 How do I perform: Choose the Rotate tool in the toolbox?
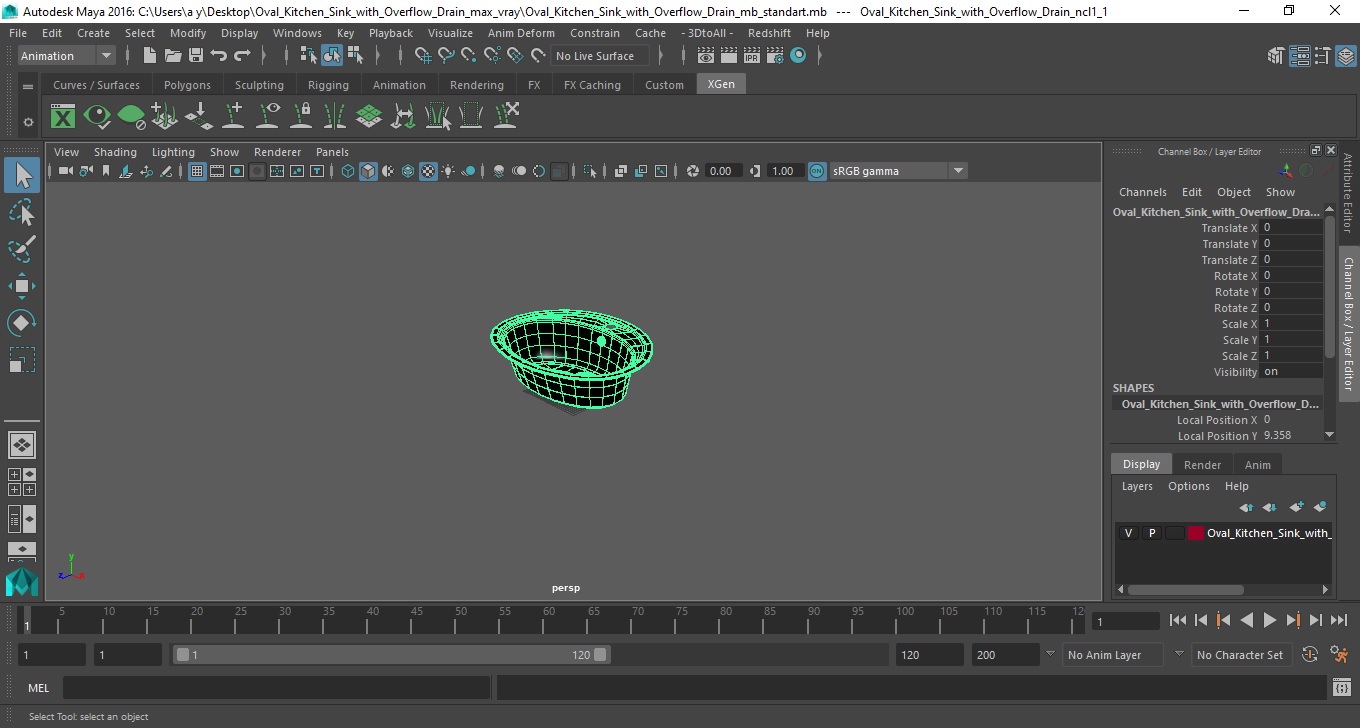pos(22,323)
